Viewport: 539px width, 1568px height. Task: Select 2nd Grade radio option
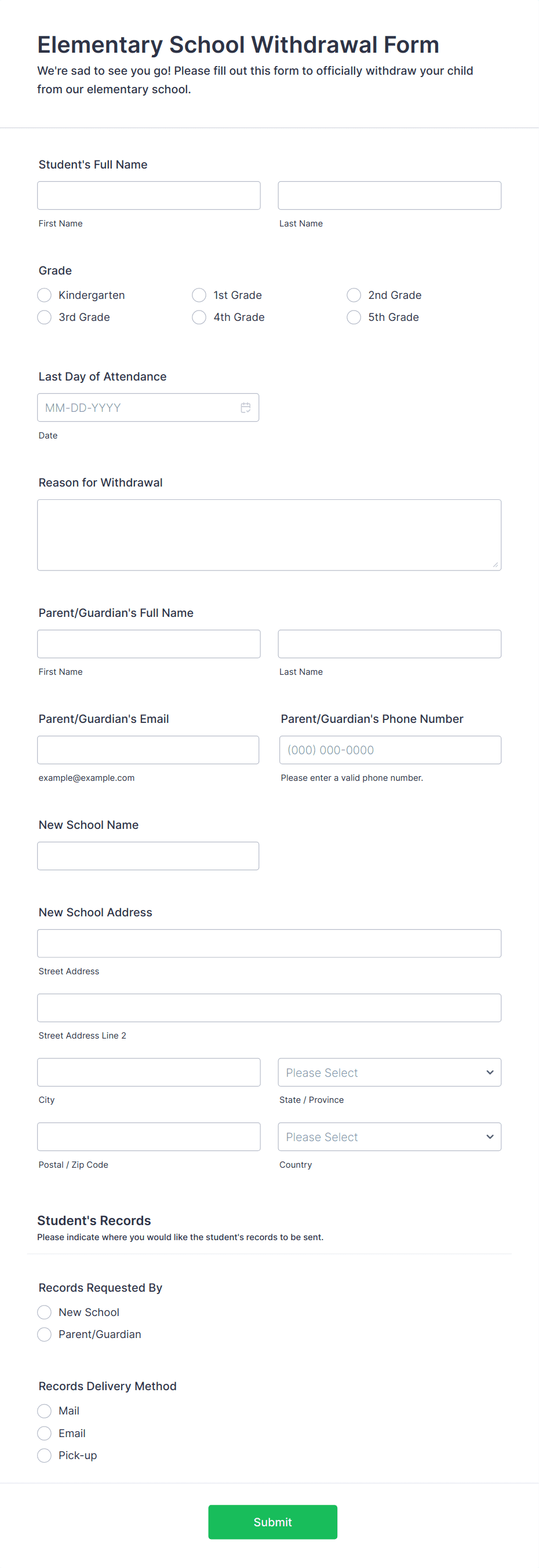tap(354, 295)
